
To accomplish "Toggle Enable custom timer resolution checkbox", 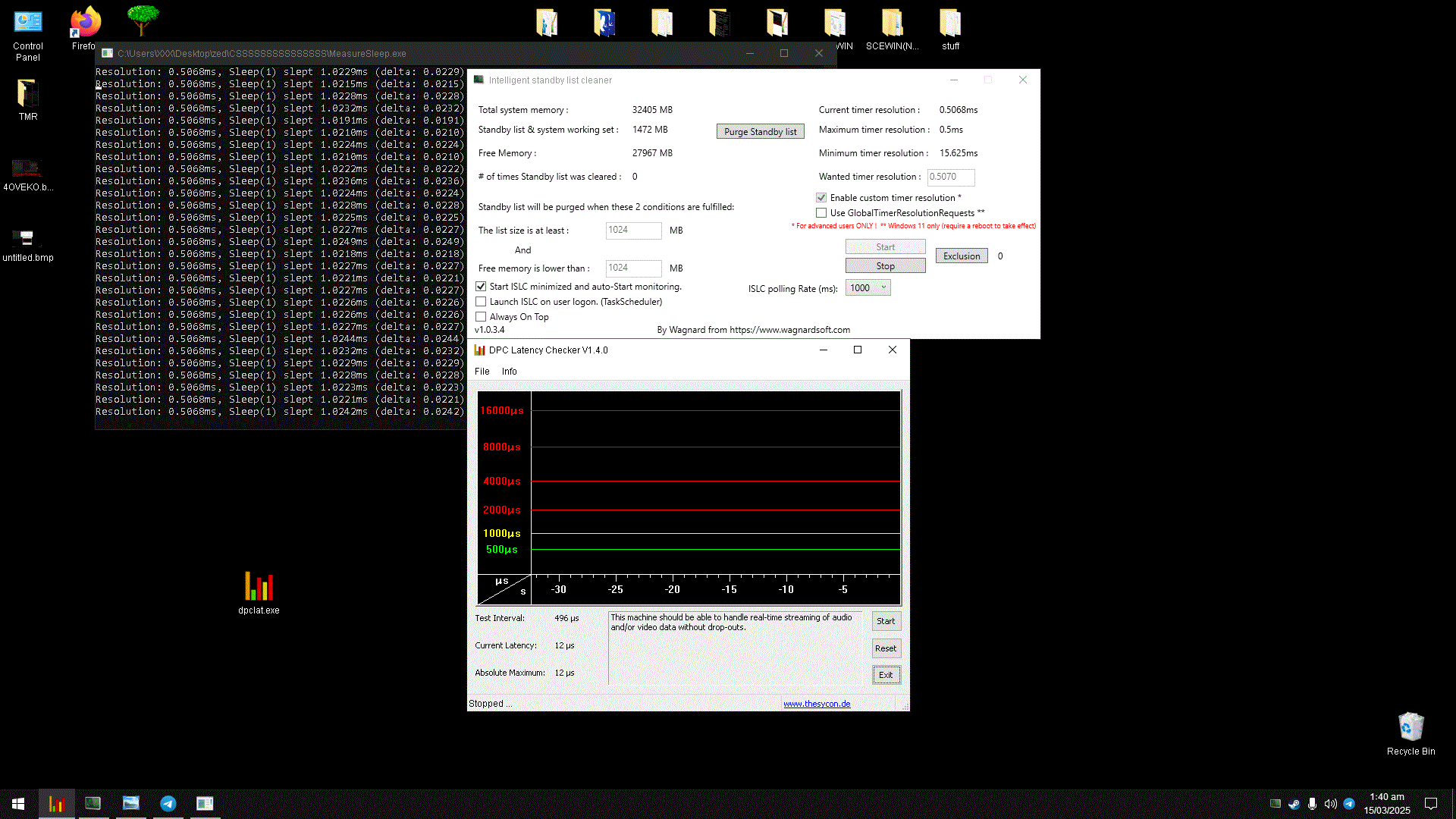I will tap(821, 198).
